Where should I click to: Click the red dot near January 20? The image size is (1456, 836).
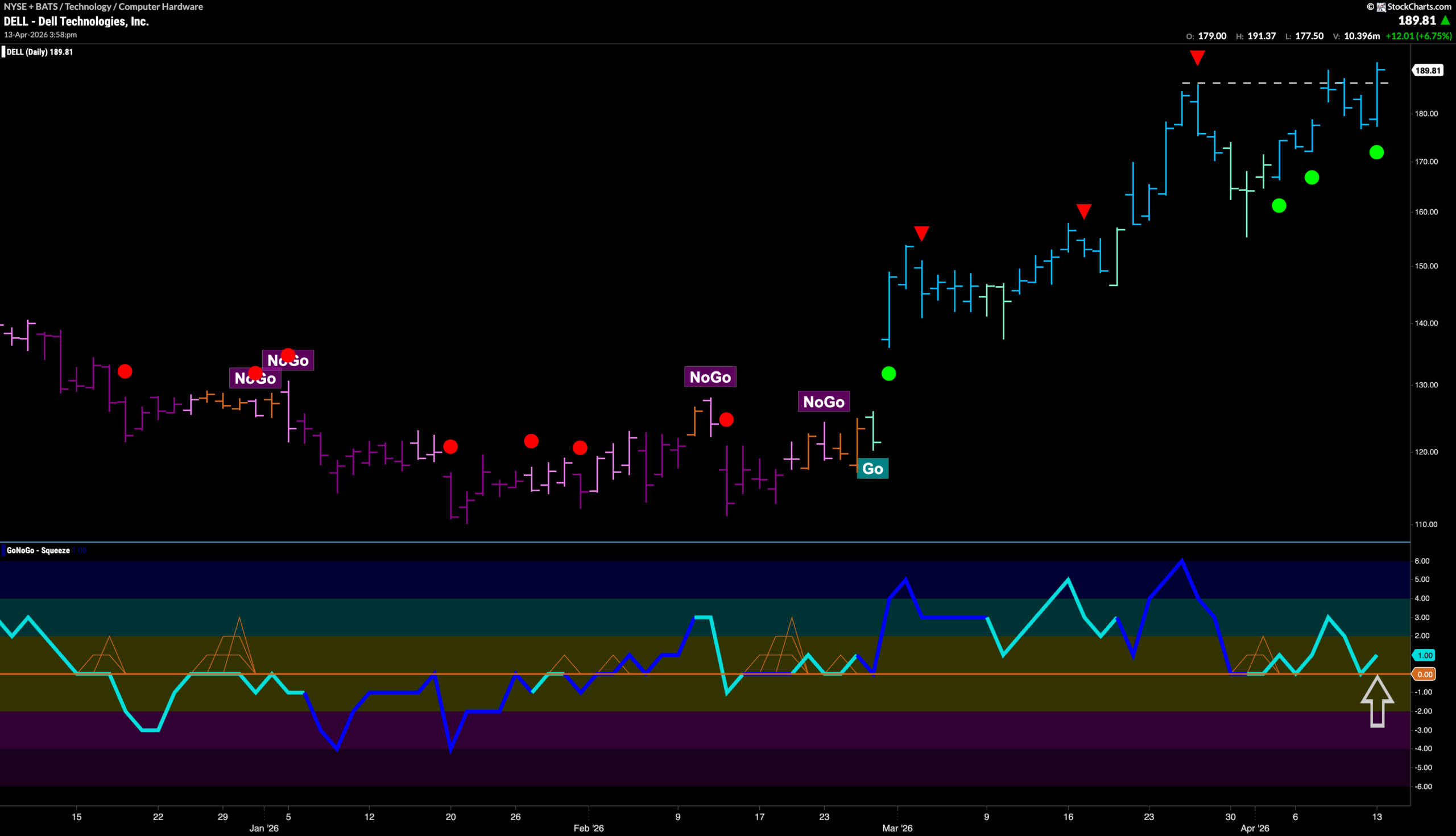coord(450,446)
